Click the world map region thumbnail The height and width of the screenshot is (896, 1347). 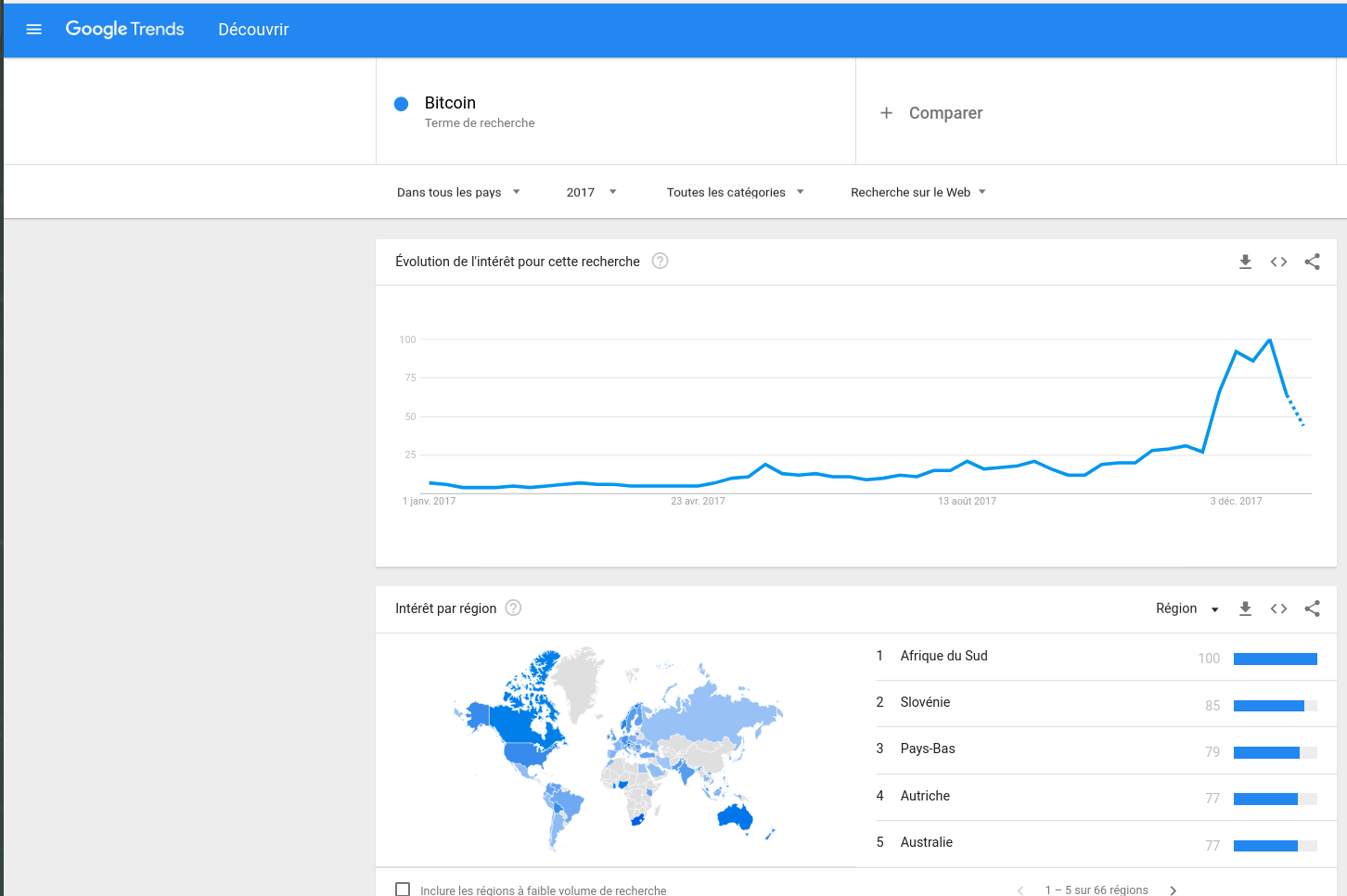click(x=618, y=749)
